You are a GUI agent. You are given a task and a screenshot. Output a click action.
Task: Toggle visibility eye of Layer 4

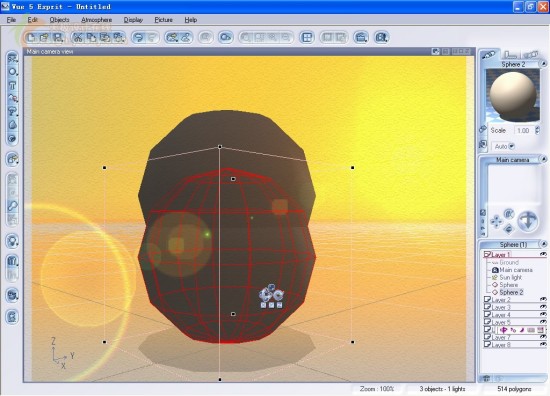[543, 314]
